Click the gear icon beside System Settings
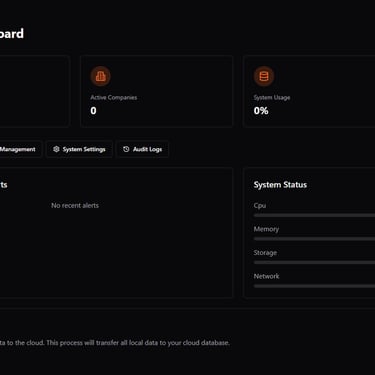 (x=56, y=149)
